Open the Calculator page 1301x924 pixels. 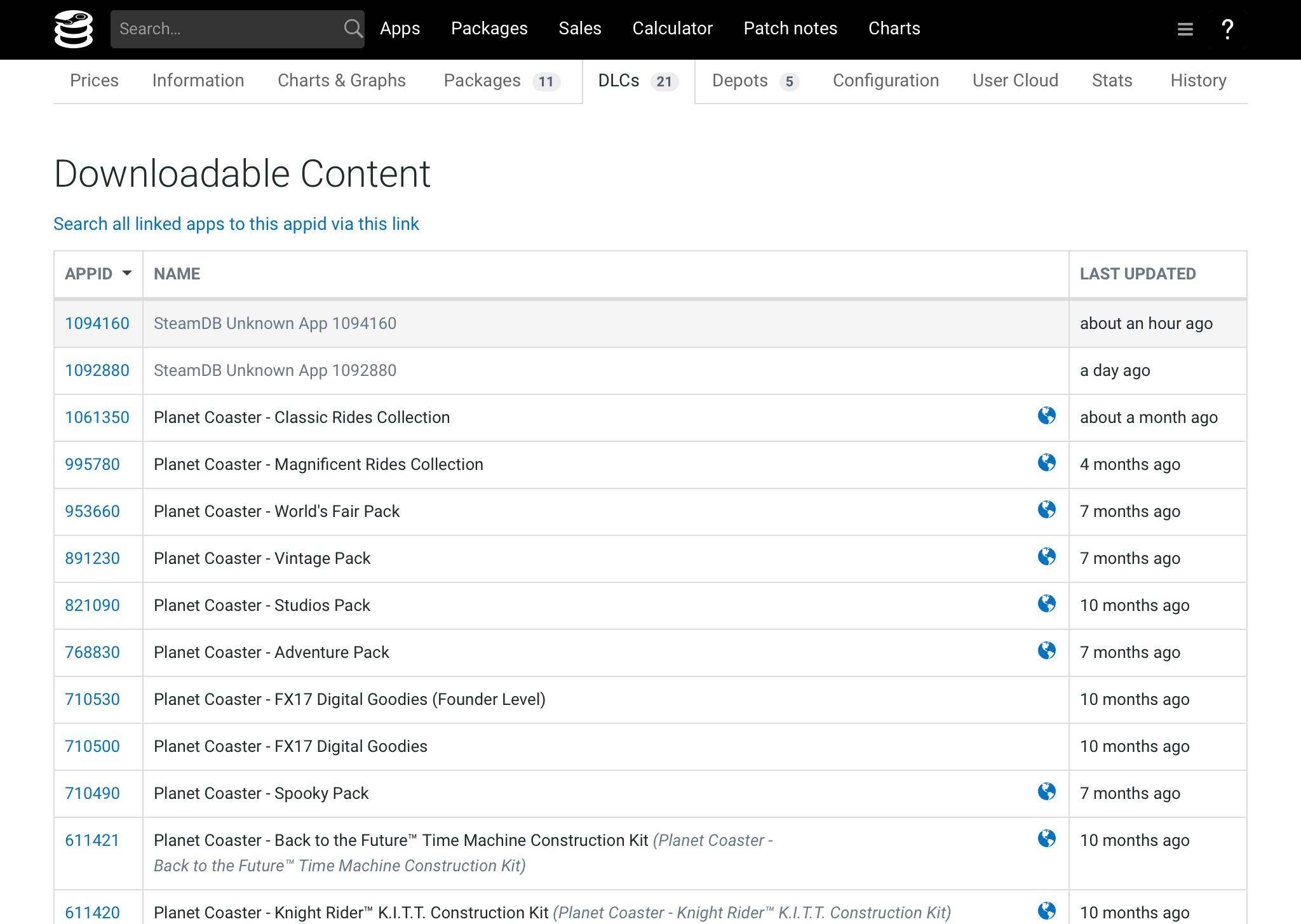tap(673, 29)
